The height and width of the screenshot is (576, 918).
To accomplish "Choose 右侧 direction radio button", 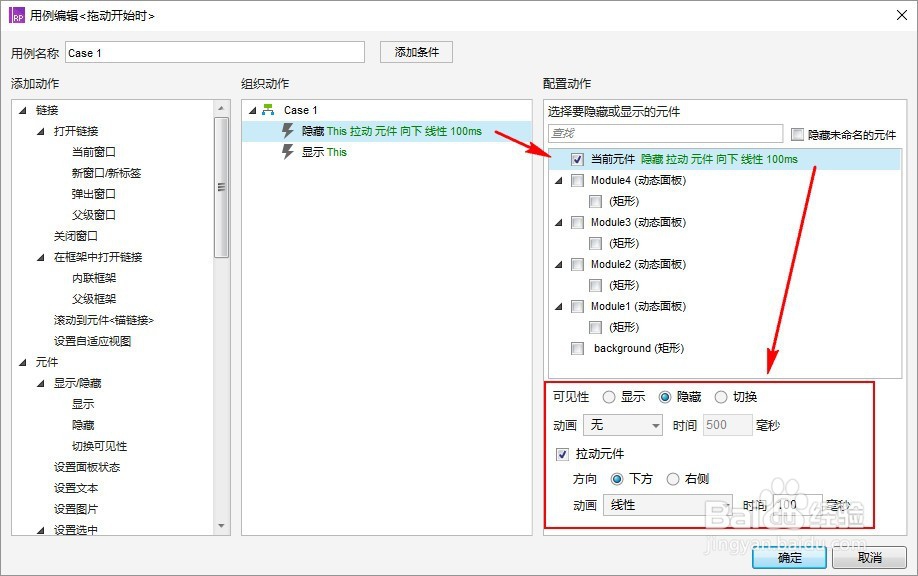I will coord(673,479).
